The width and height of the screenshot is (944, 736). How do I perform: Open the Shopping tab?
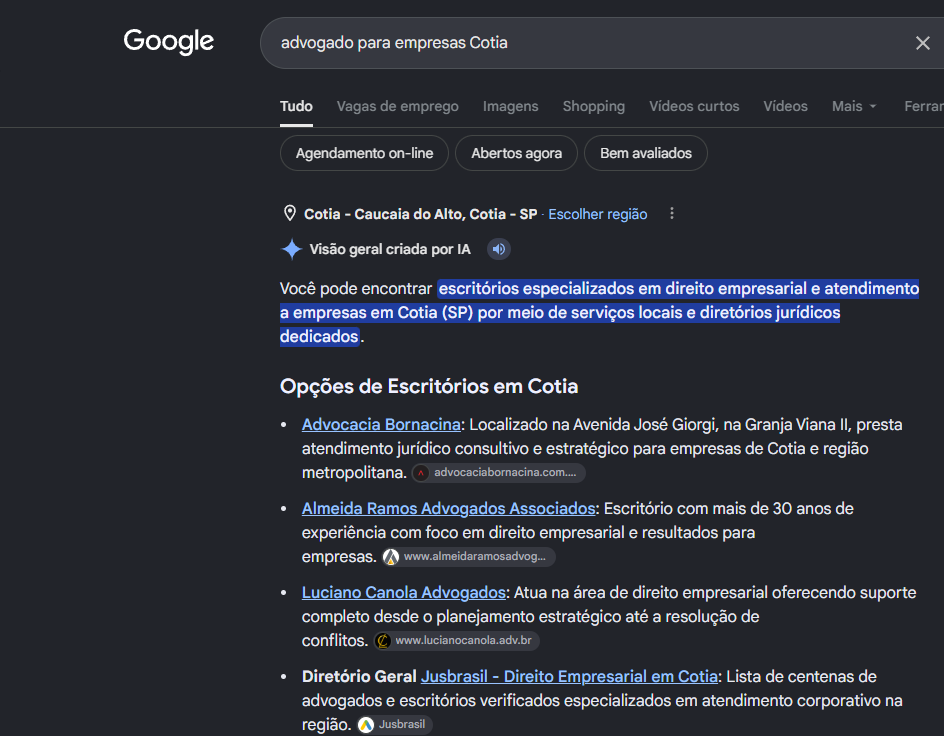594,107
